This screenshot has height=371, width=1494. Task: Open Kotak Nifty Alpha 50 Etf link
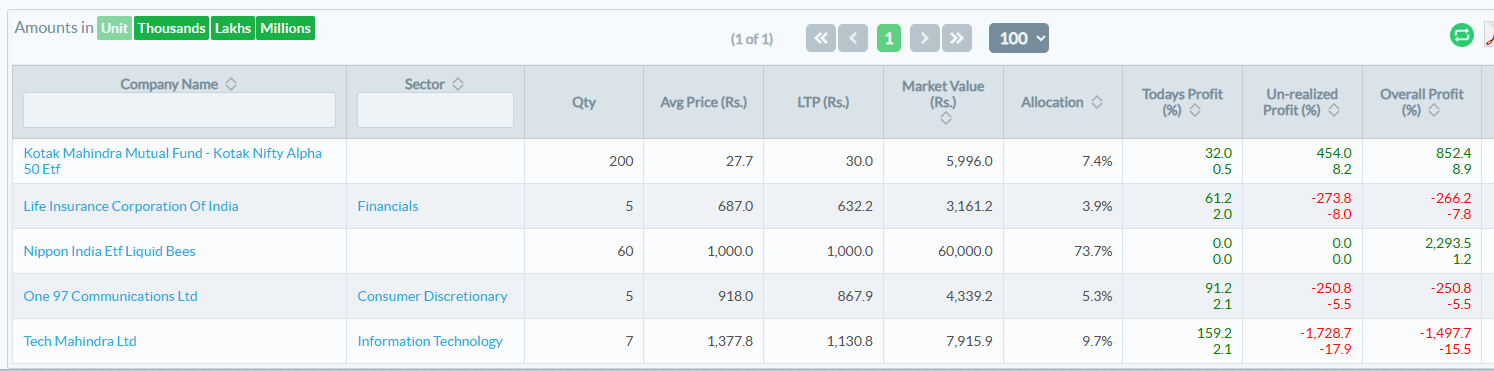[173, 161]
